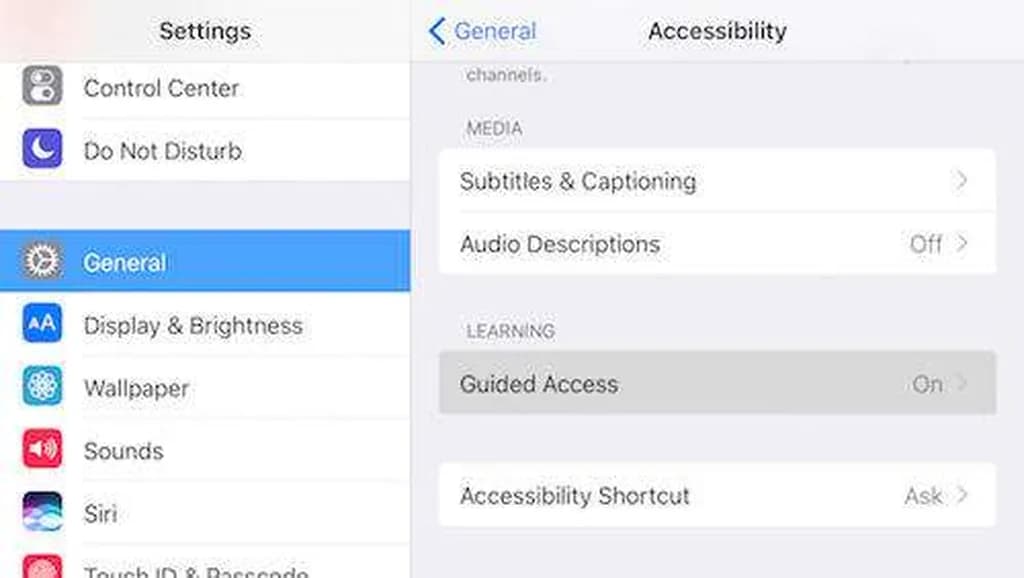Tap the Sounds speaker icon
The width and height of the screenshot is (1024, 578).
point(42,450)
